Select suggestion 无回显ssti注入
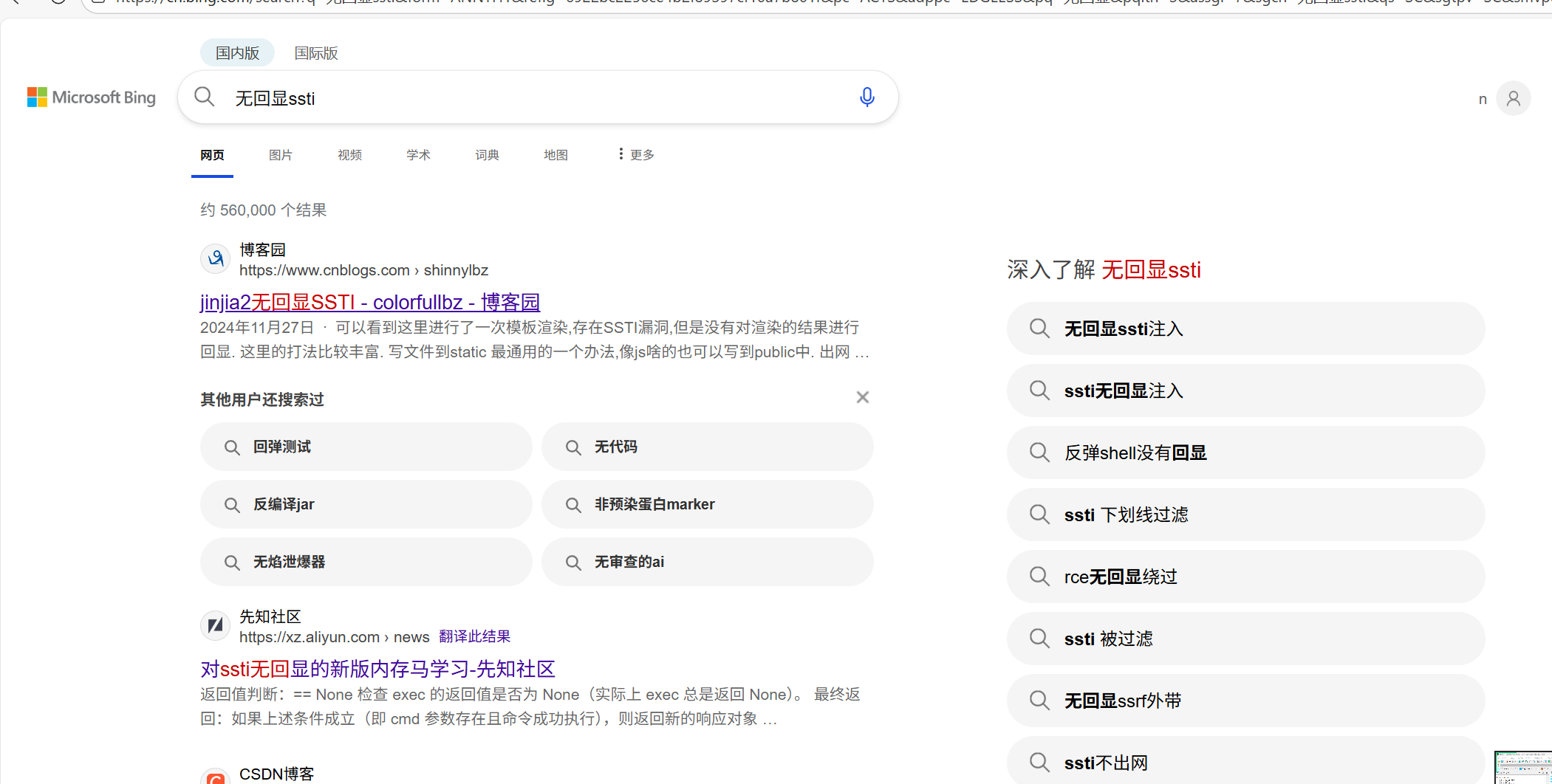 point(1245,329)
